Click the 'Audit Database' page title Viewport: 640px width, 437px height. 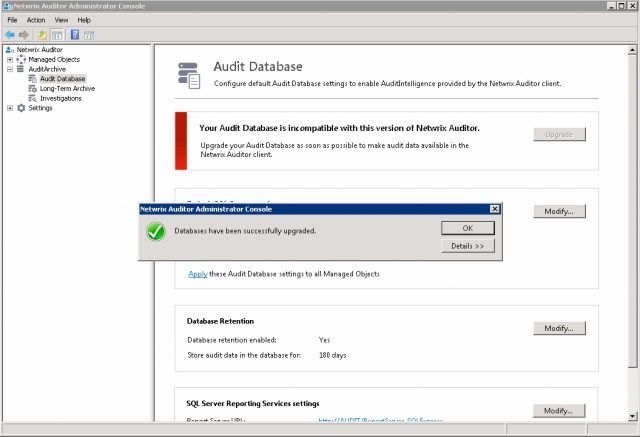click(258, 67)
